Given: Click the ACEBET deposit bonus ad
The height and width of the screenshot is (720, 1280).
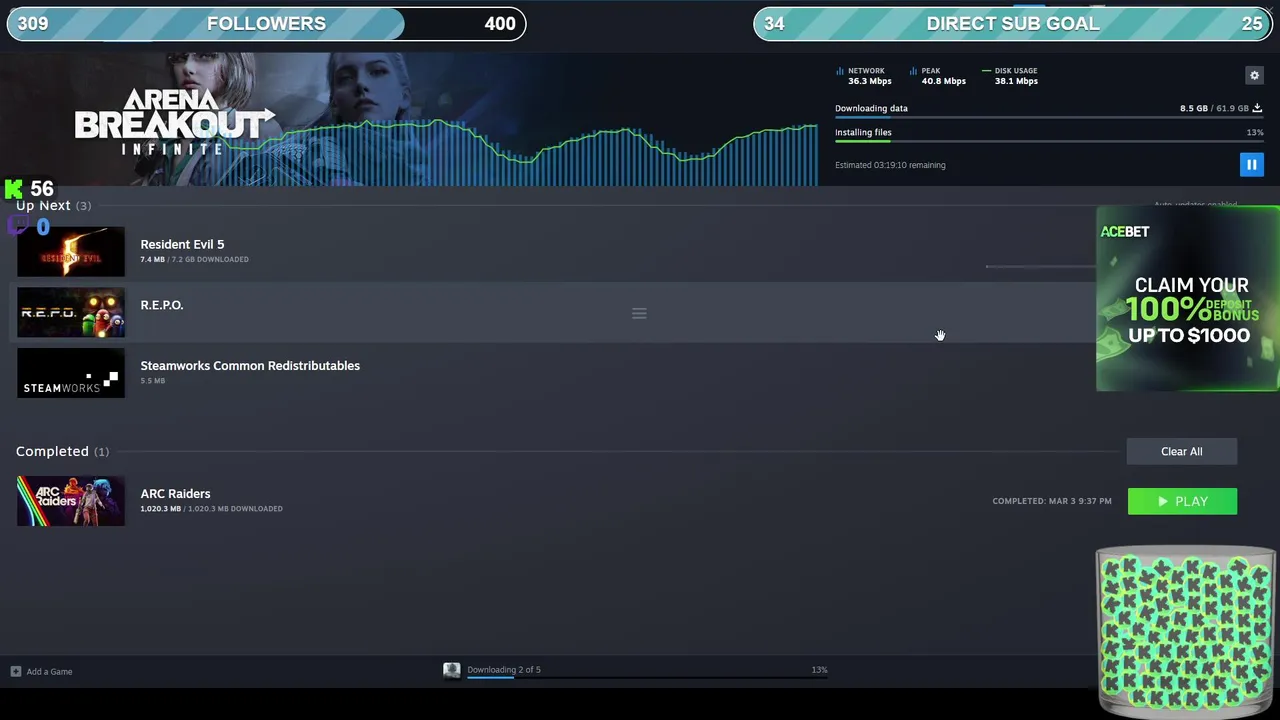Looking at the screenshot, I should pyautogui.click(x=1188, y=298).
